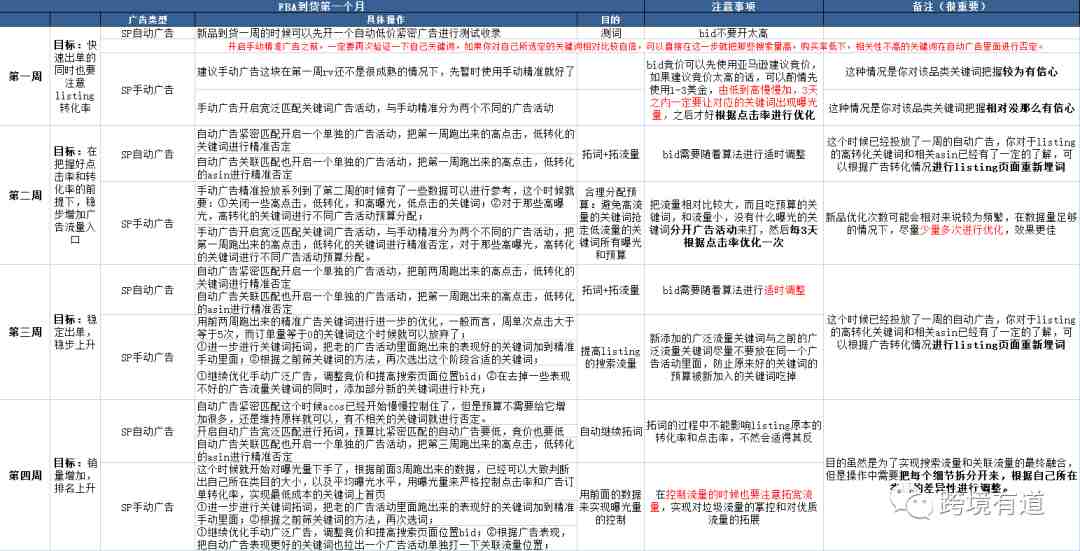The image size is (1080, 551).
Task: Click the 测词 purpose cell
Action: 610,33
